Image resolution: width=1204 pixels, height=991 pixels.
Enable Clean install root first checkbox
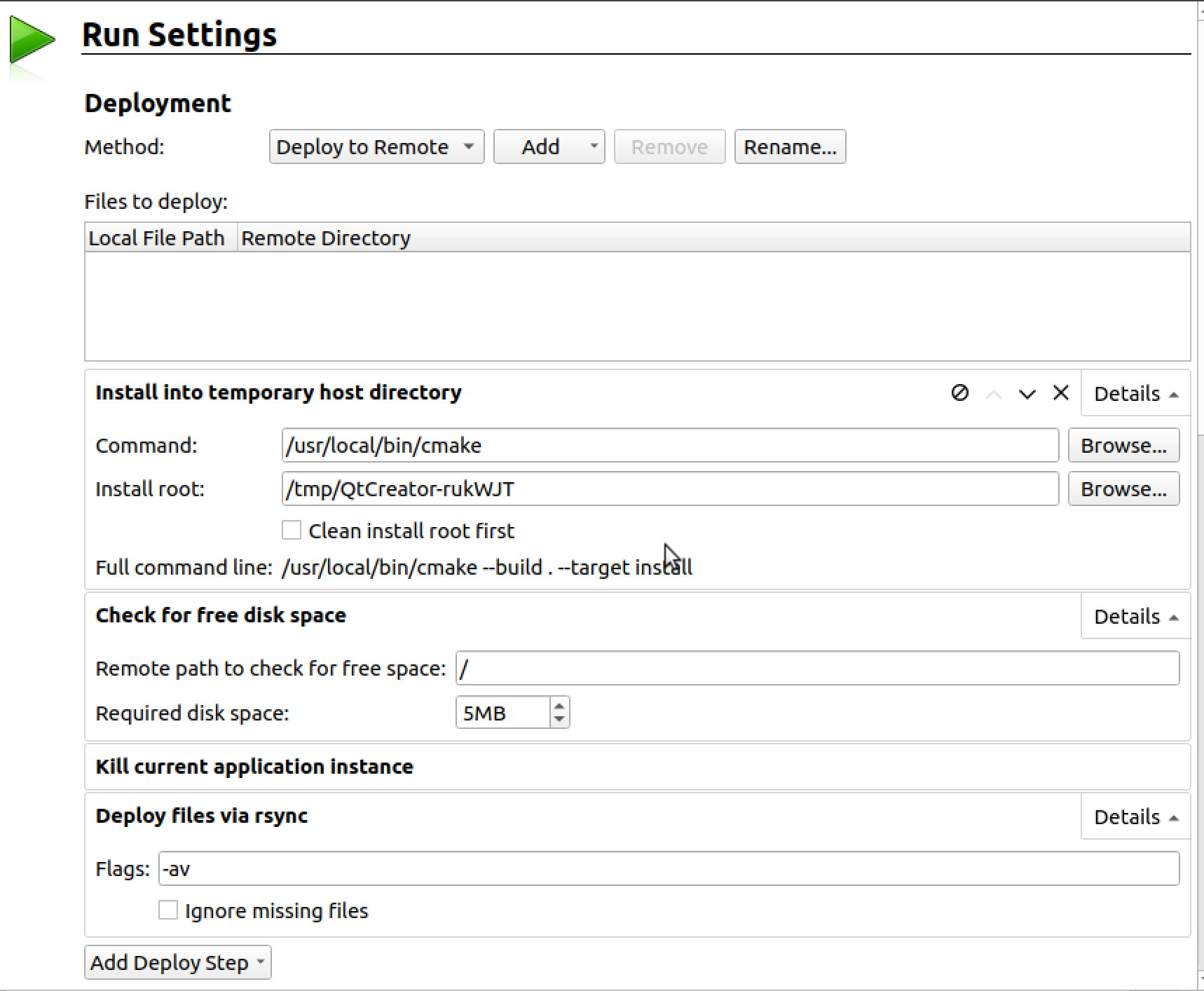[x=292, y=531]
